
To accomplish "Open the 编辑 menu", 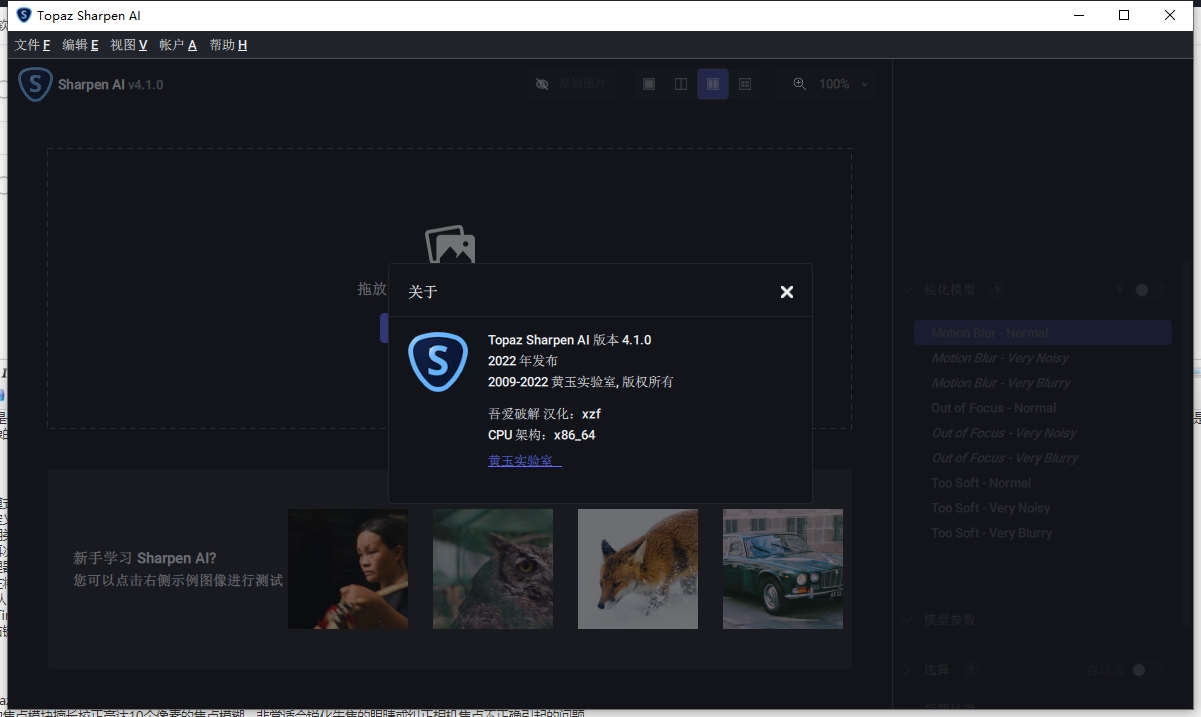I will coord(80,45).
